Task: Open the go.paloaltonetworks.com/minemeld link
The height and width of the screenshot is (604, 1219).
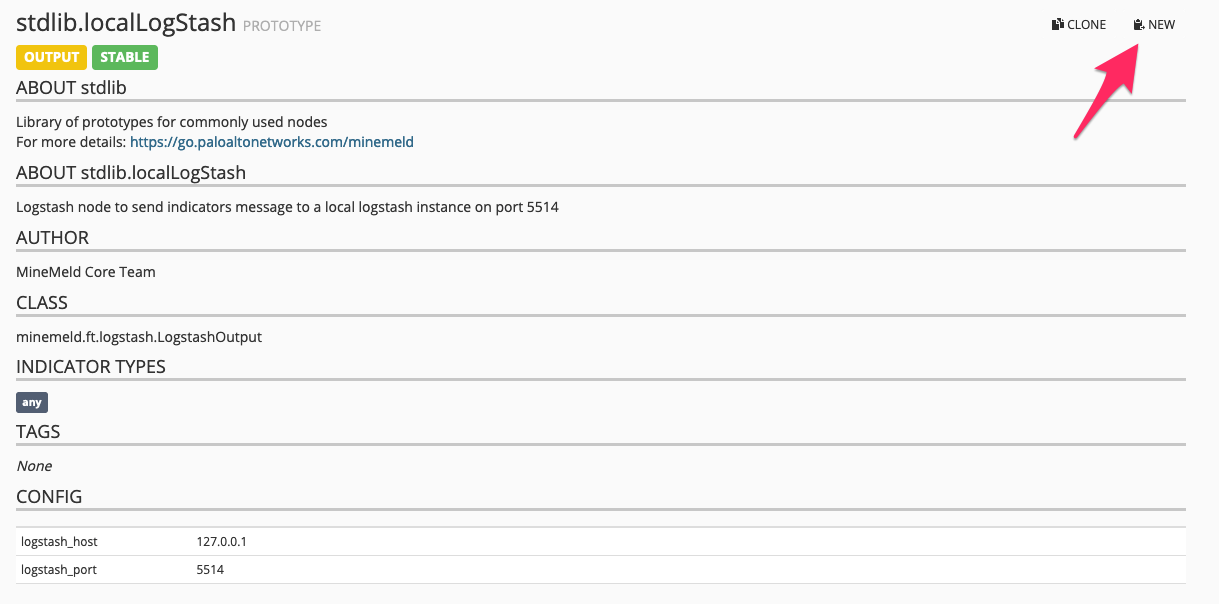Action: click(271, 142)
